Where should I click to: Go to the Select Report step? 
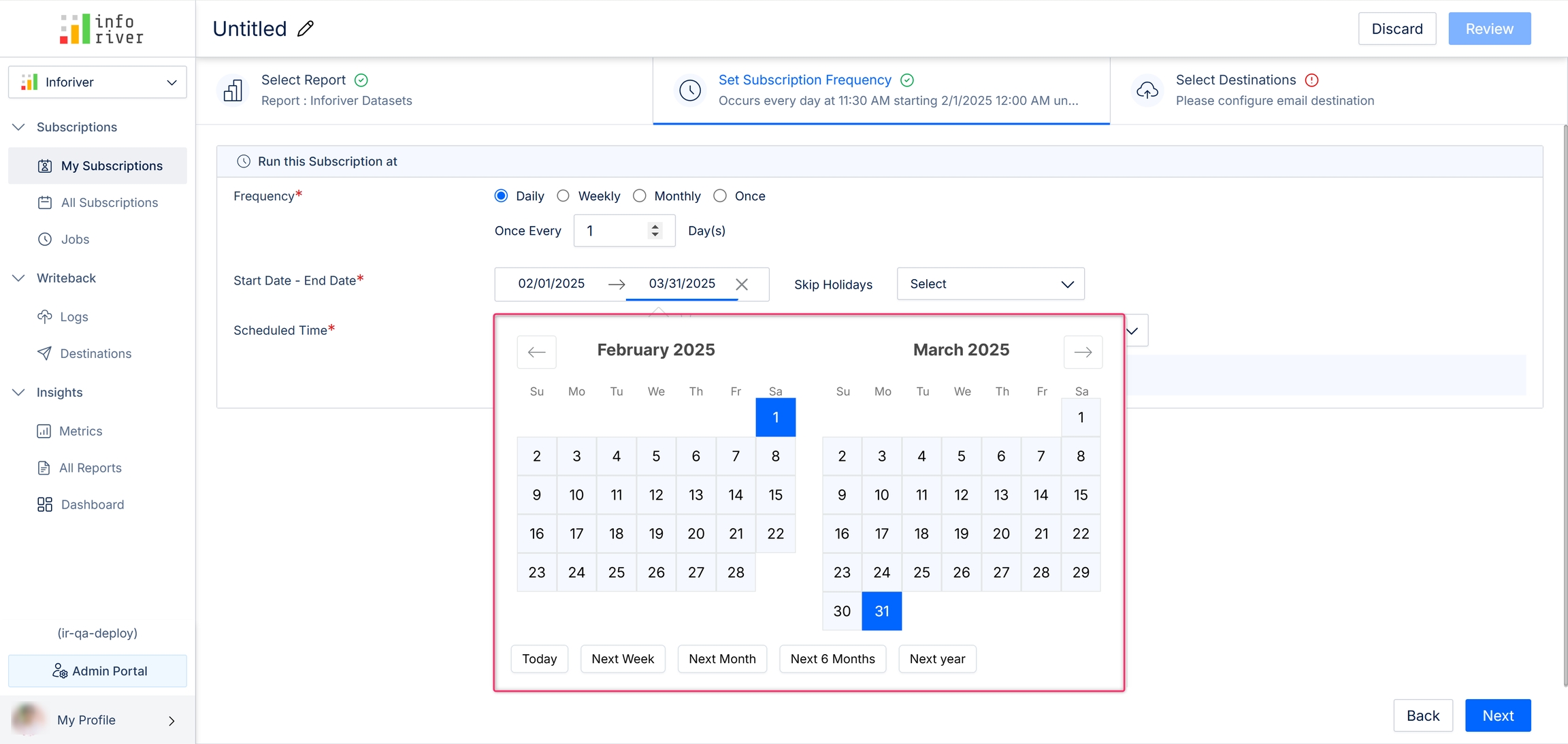coord(304,80)
